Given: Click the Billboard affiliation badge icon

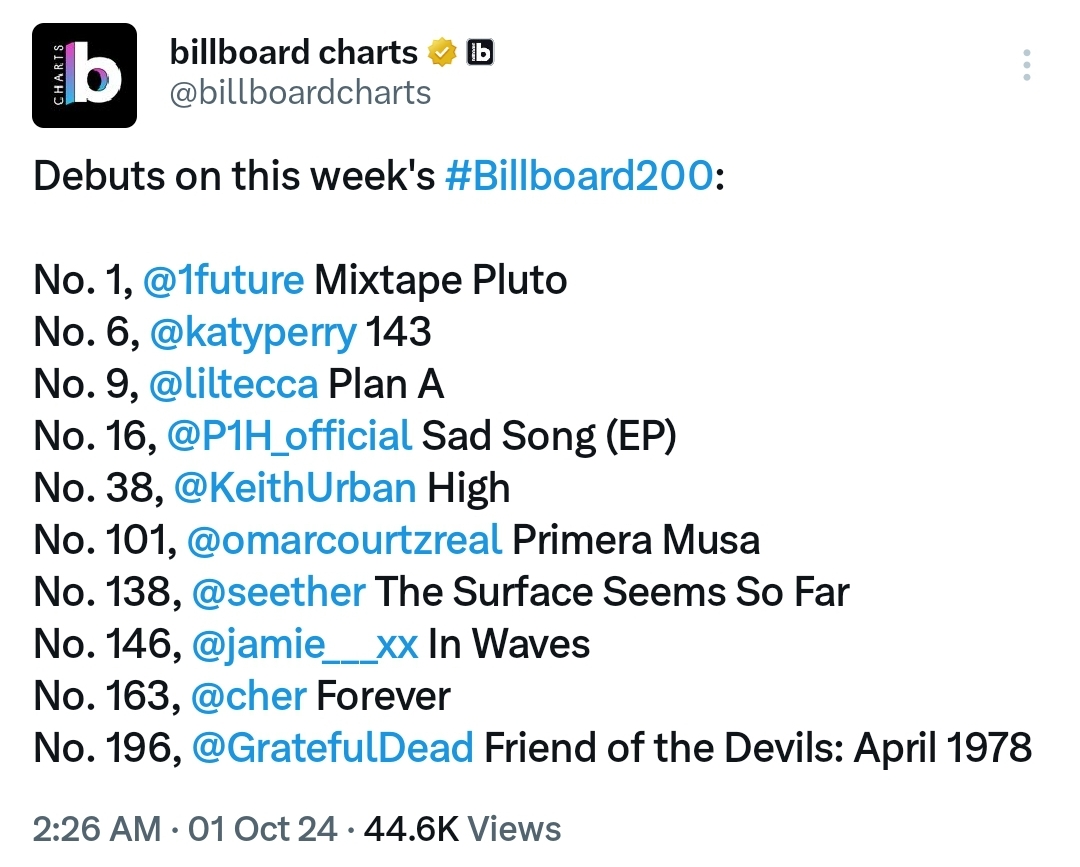Looking at the screenshot, I should [480, 52].
